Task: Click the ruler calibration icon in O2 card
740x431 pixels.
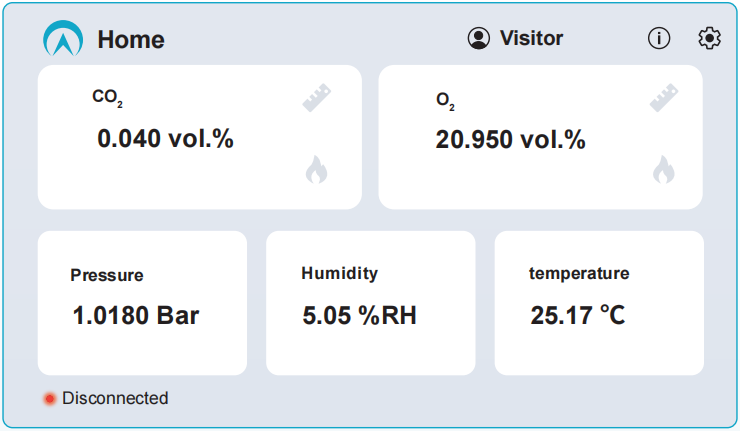Action: [x=664, y=98]
